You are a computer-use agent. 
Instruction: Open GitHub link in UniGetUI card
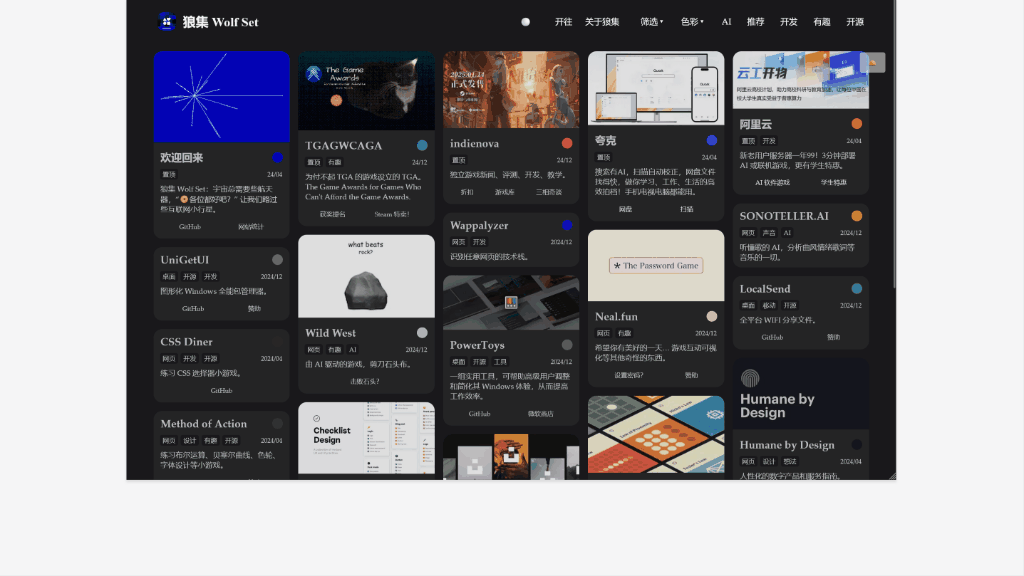[193, 308]
